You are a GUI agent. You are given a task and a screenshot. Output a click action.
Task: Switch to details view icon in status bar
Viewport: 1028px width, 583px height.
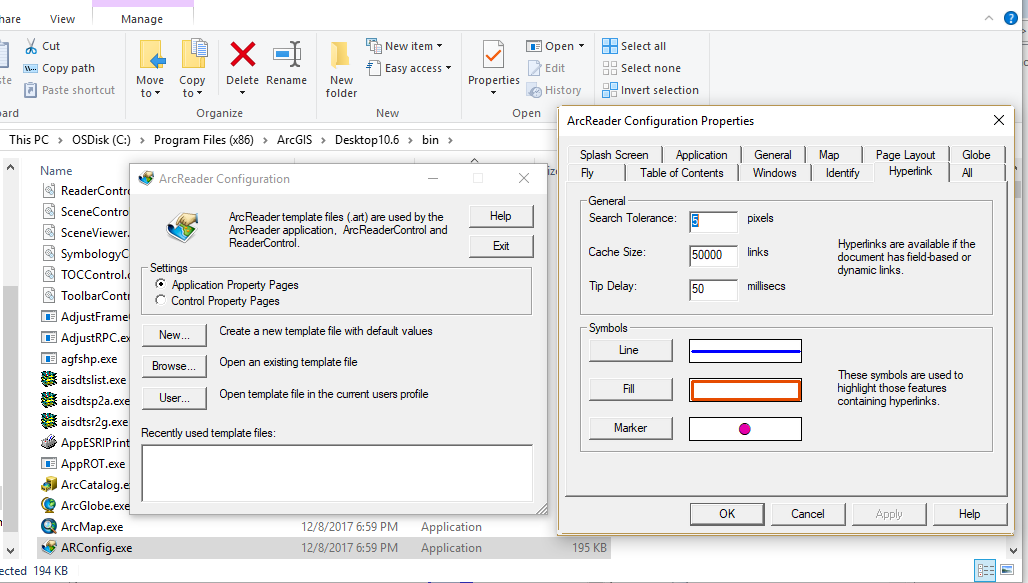point(985,570)
